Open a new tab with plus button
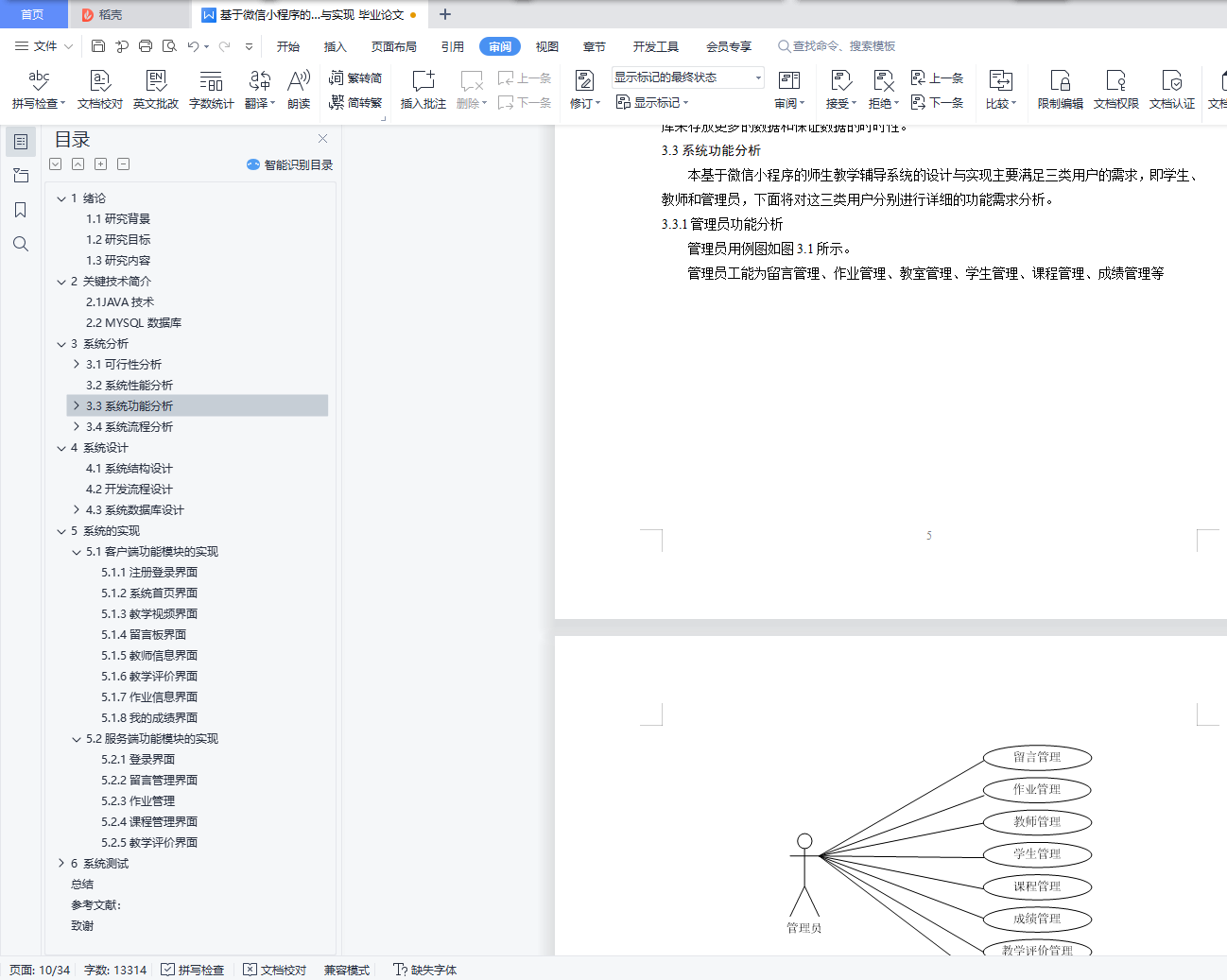This screenshot has width=1227, height=980. point(445,14)
